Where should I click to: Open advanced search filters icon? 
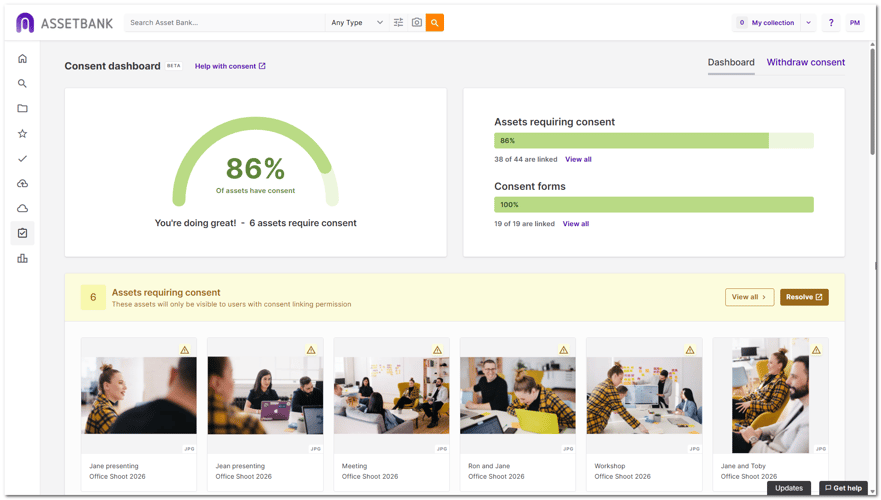click(398, 22)
